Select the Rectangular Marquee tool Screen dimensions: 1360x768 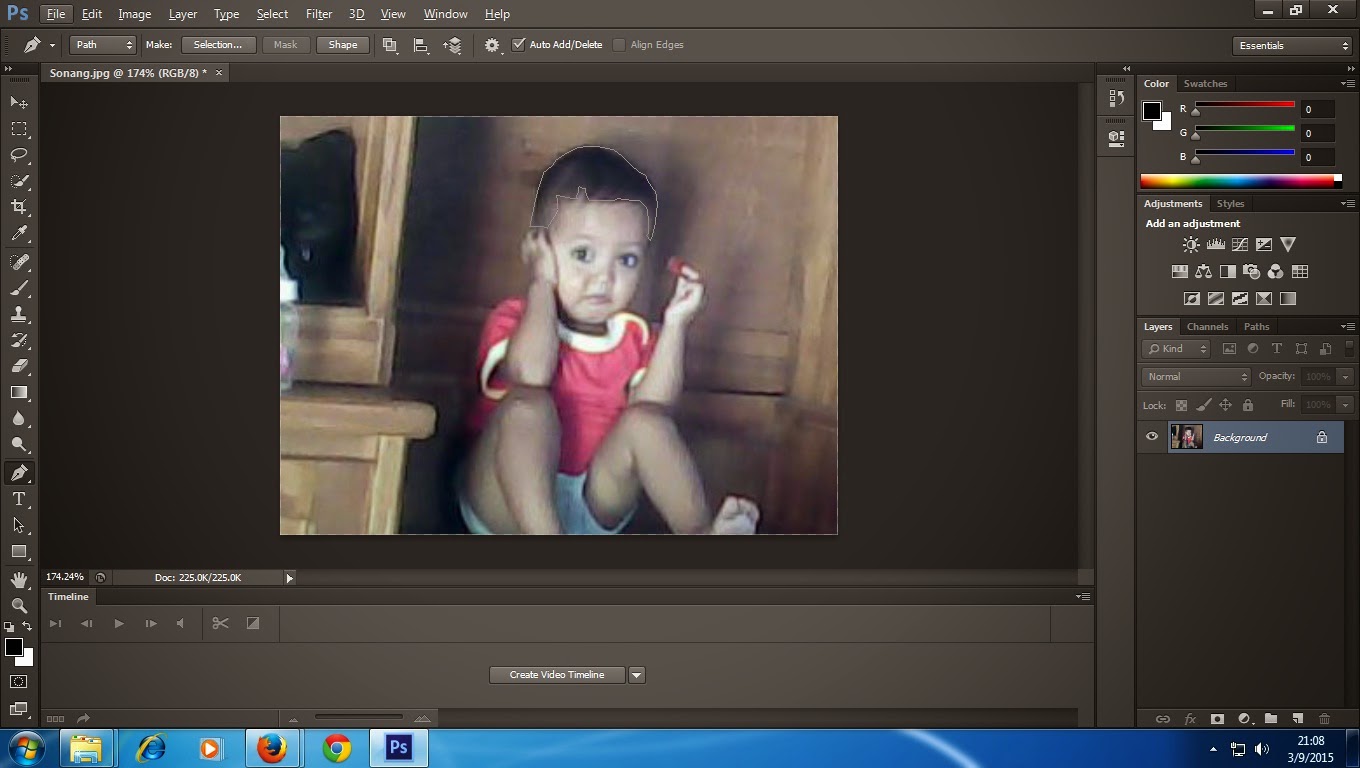tap(19, 129)
